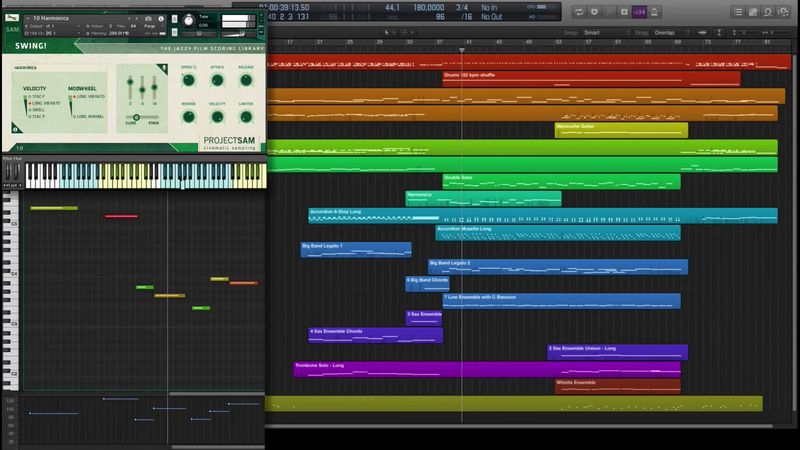The height and width of the screenshot is (450, 800).
Task: Toggle the purple count-in 1234 button
Action: [639, 12]
